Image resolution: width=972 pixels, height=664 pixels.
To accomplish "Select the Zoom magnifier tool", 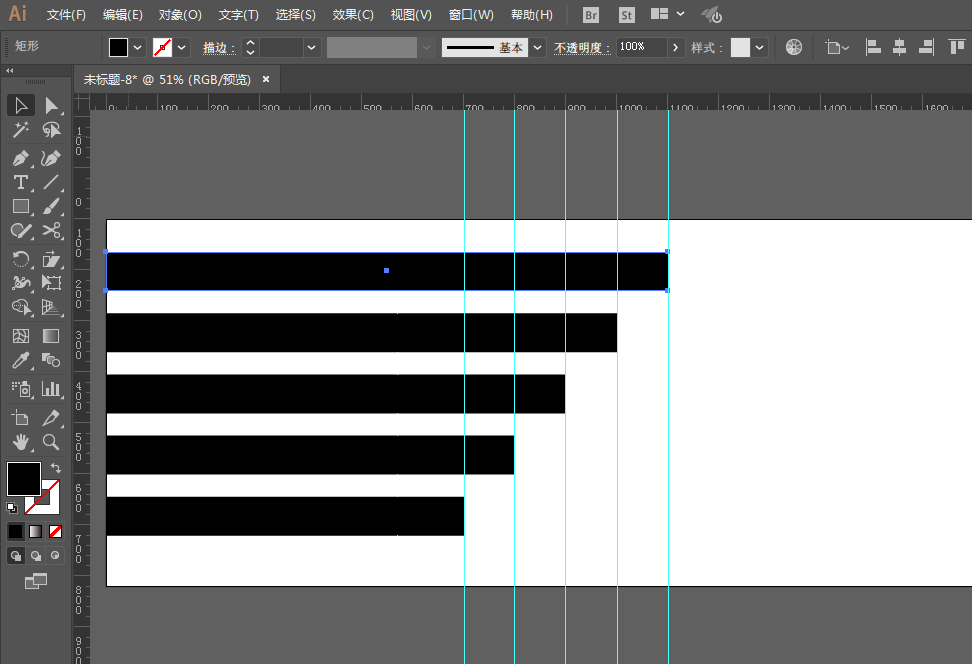I will (51, 442).
